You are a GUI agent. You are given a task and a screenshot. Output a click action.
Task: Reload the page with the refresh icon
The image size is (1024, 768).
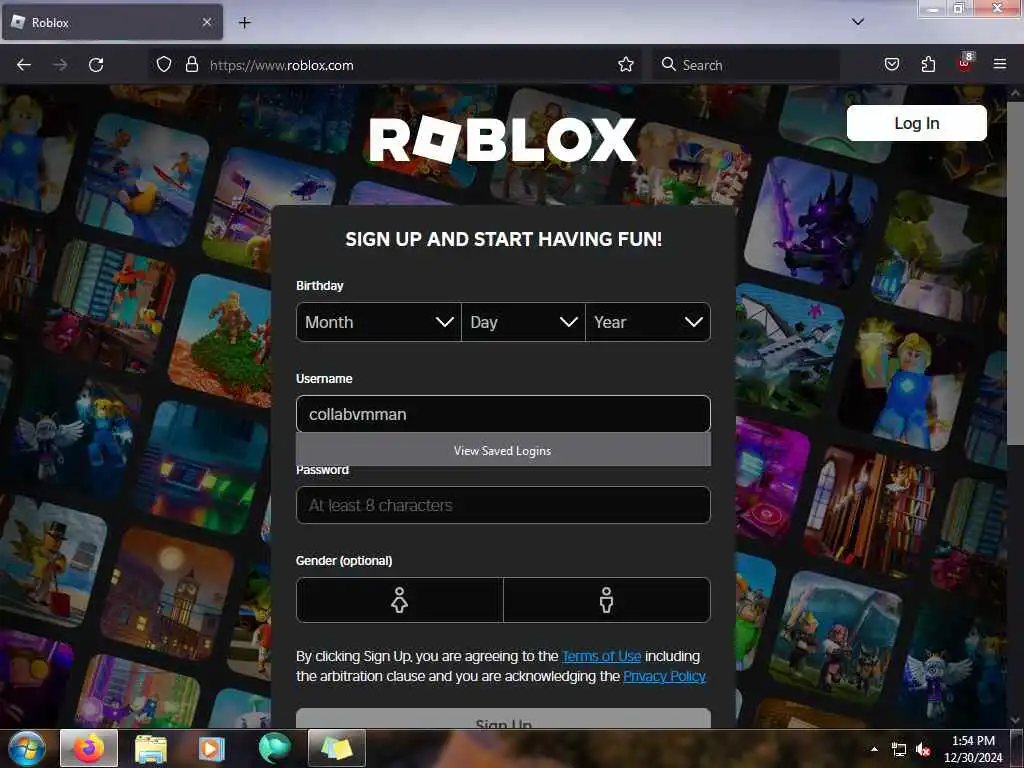point(96,65)
